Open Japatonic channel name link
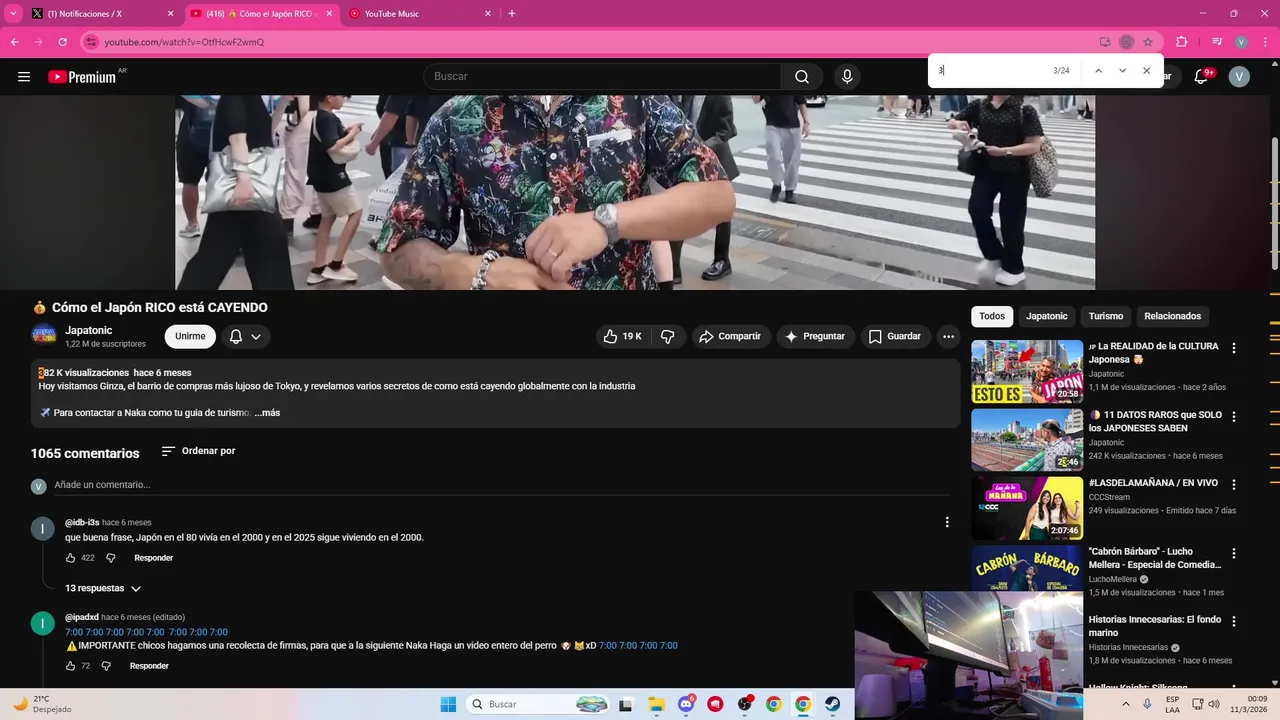Image resolution: width=1280 pixels, height=720 pixels. click(x=89, y=331)
